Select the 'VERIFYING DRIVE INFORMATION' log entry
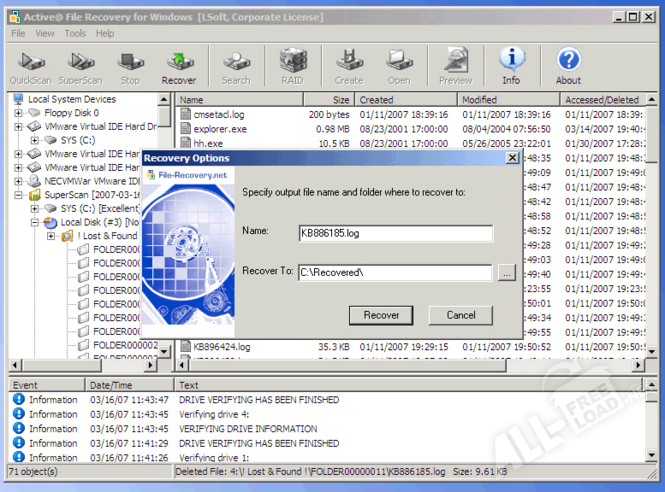Viewport: 665px width, 492px height. [248, 428]
